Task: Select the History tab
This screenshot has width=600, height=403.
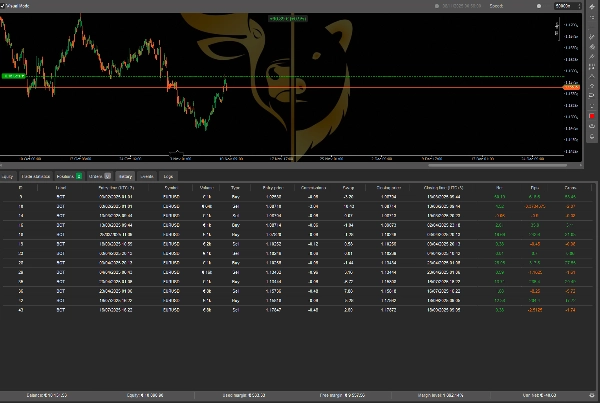Action: (x=125, y=176)
